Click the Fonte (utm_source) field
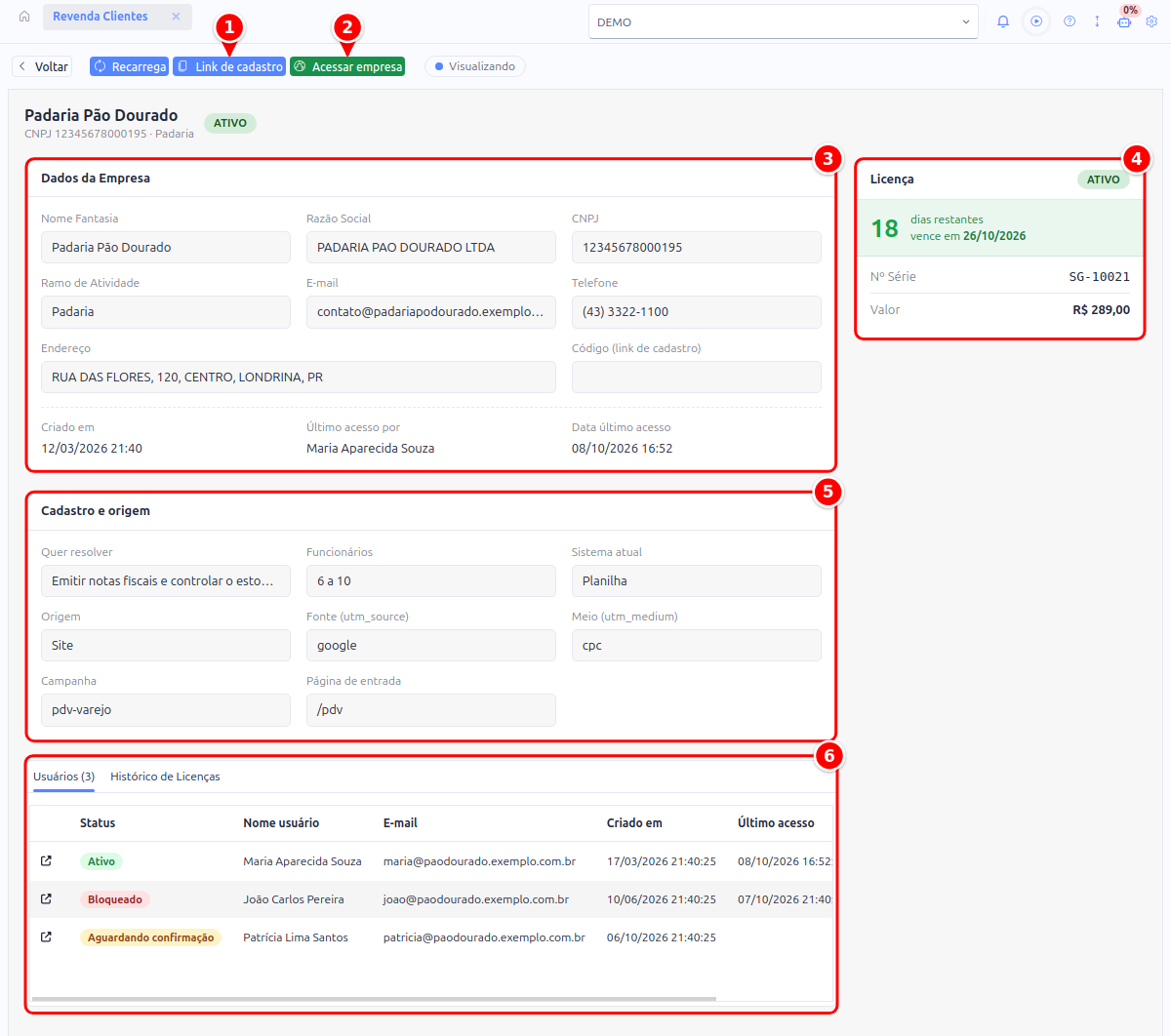The image size is (1171, 1036). [431, 645]
